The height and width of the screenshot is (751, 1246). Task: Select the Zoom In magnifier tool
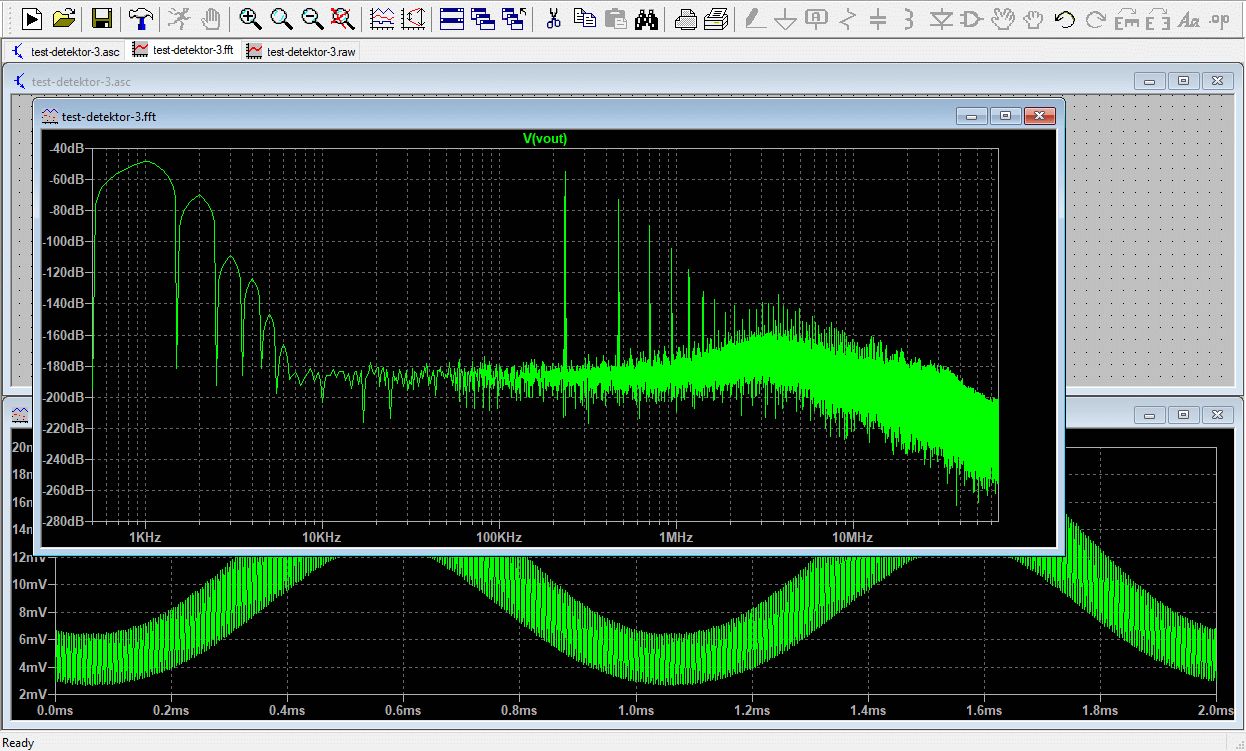(x=250, y=17)
